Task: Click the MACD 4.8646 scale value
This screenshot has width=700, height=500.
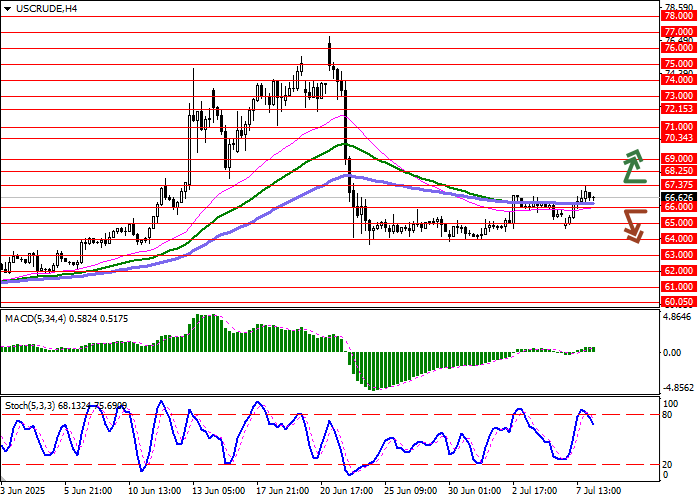Action: click(677, 316)
